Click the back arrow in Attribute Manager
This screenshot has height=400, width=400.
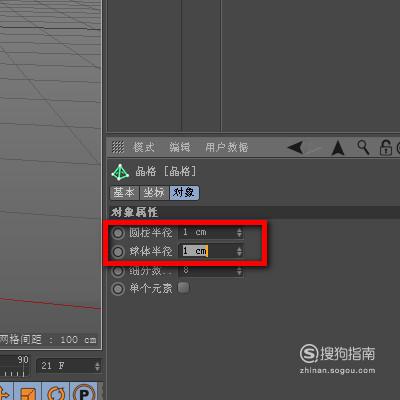296,147
